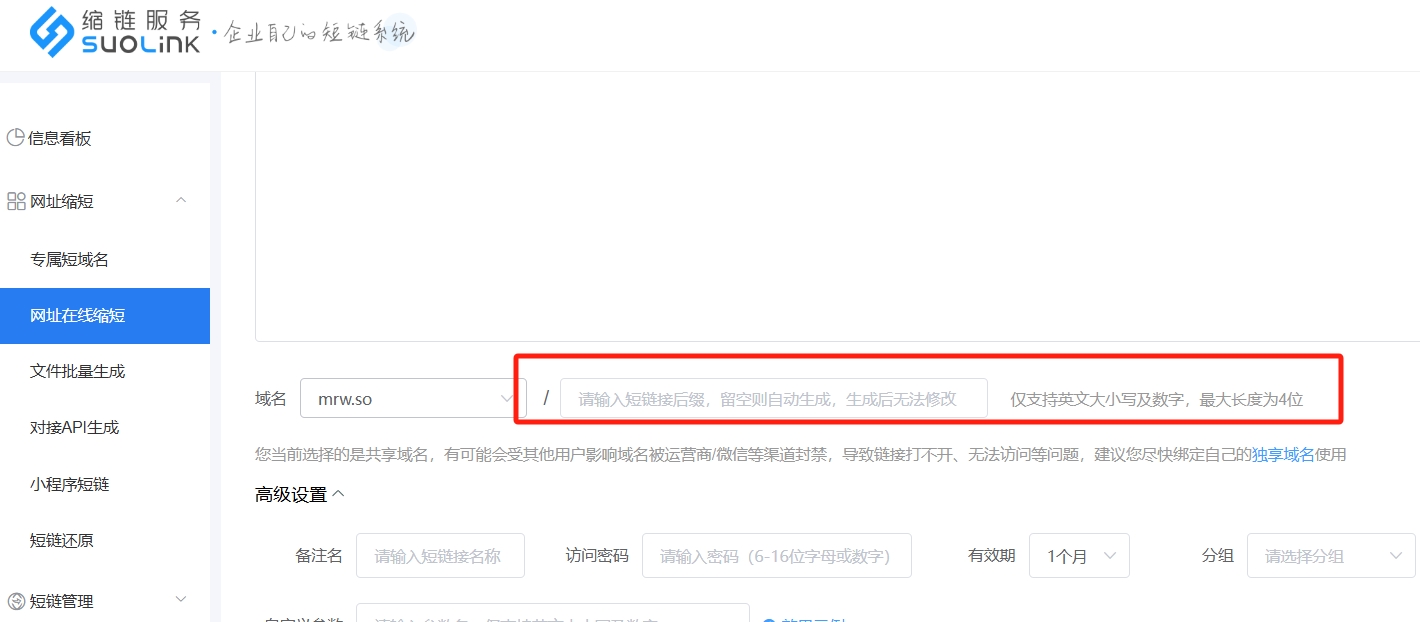
Task: Open 小程序短链 menu item
Action: point(70,484)
